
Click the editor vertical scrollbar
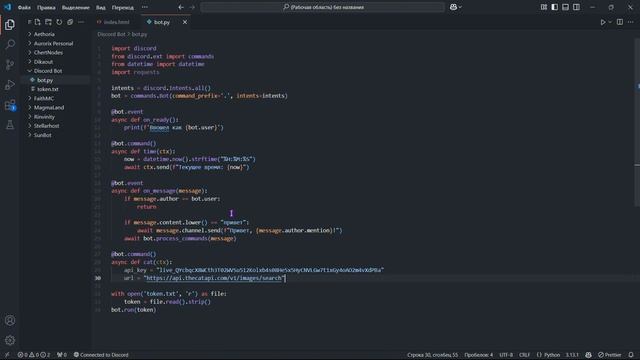[637, 122]
